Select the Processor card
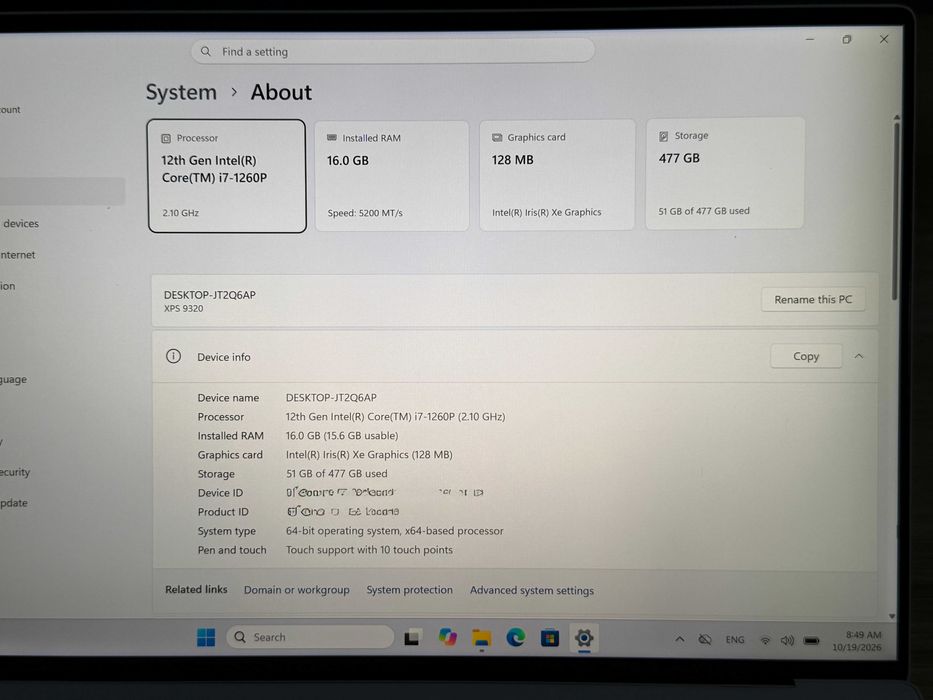The image size is (933, 700). (x=227, y=176)
